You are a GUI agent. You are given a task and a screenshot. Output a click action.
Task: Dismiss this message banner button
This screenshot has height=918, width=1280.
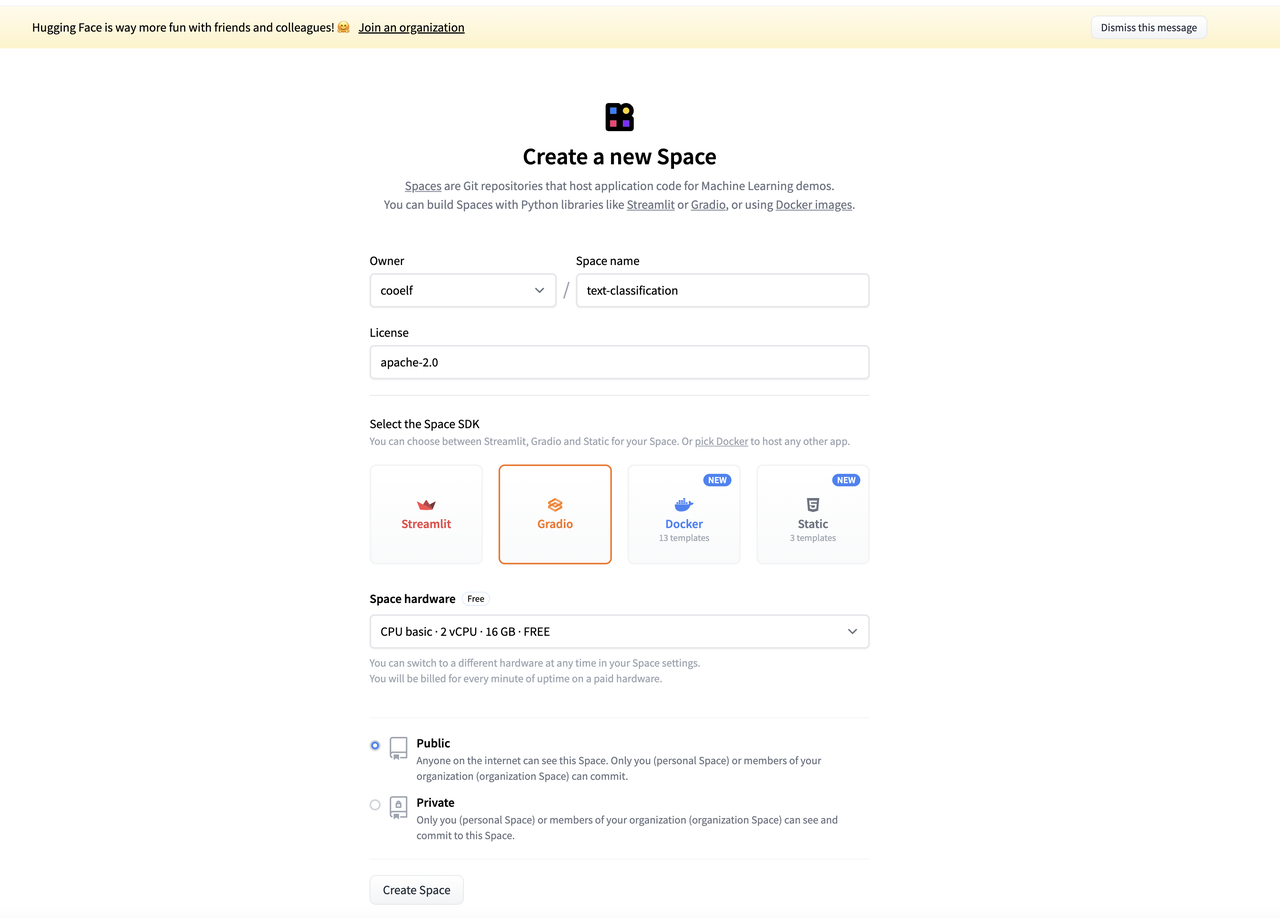click(1149, 27)
